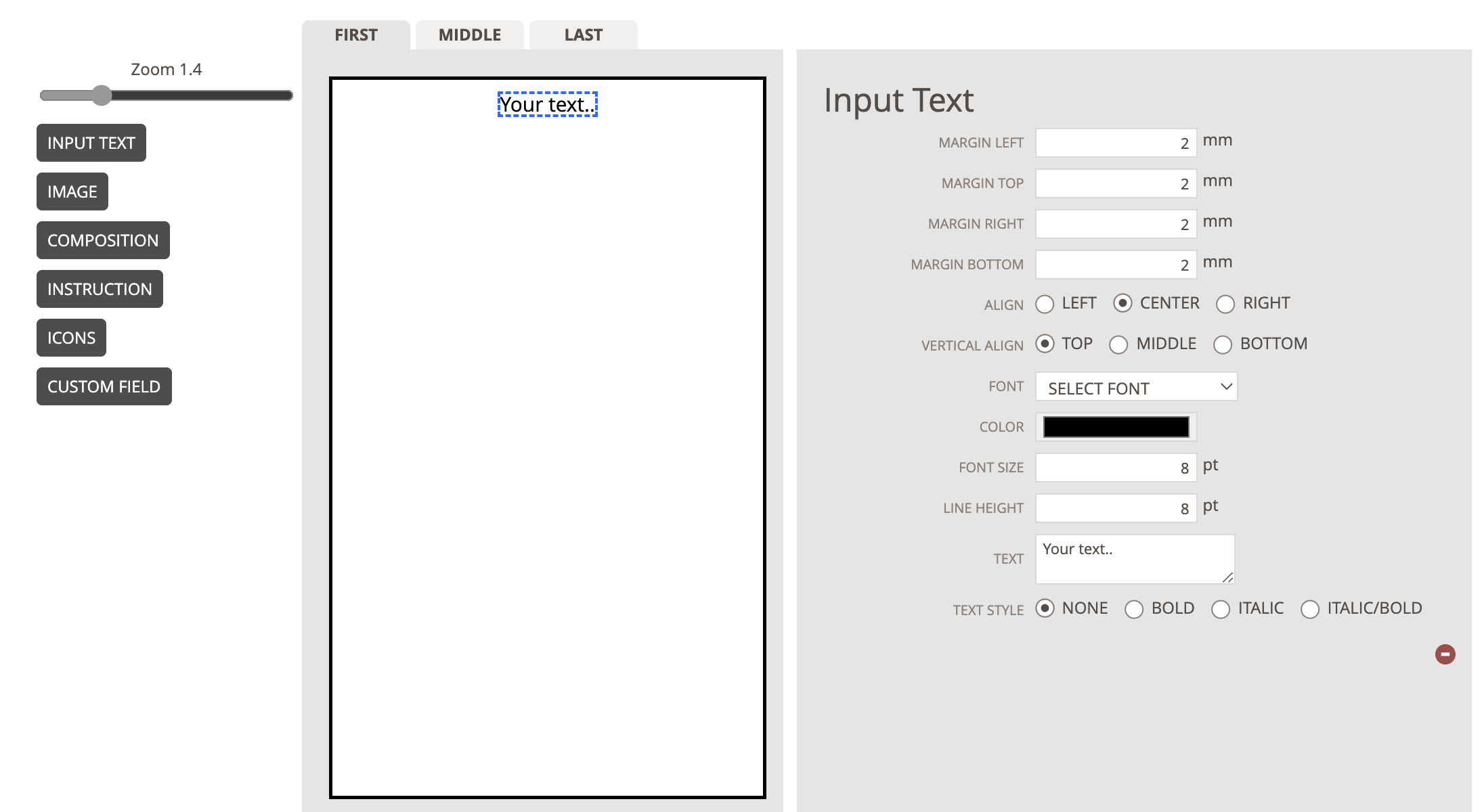The width and height of the screenshot is (1484, 812).
Task: Add a CUSTOM FIELD element
Action: point(104,386)
